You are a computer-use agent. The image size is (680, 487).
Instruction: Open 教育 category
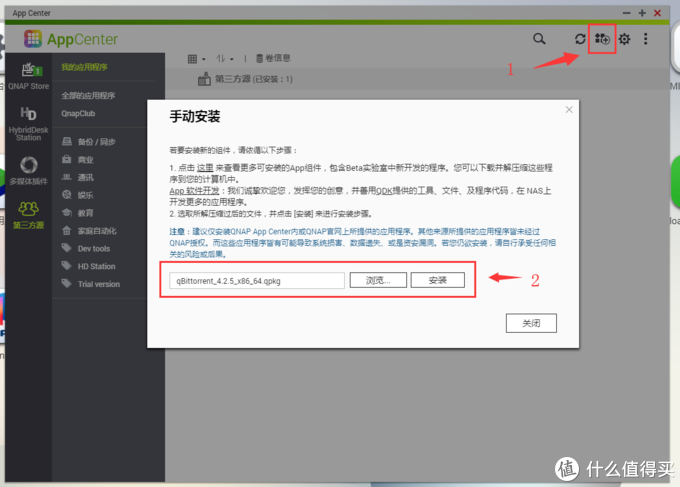click(78, 213)
